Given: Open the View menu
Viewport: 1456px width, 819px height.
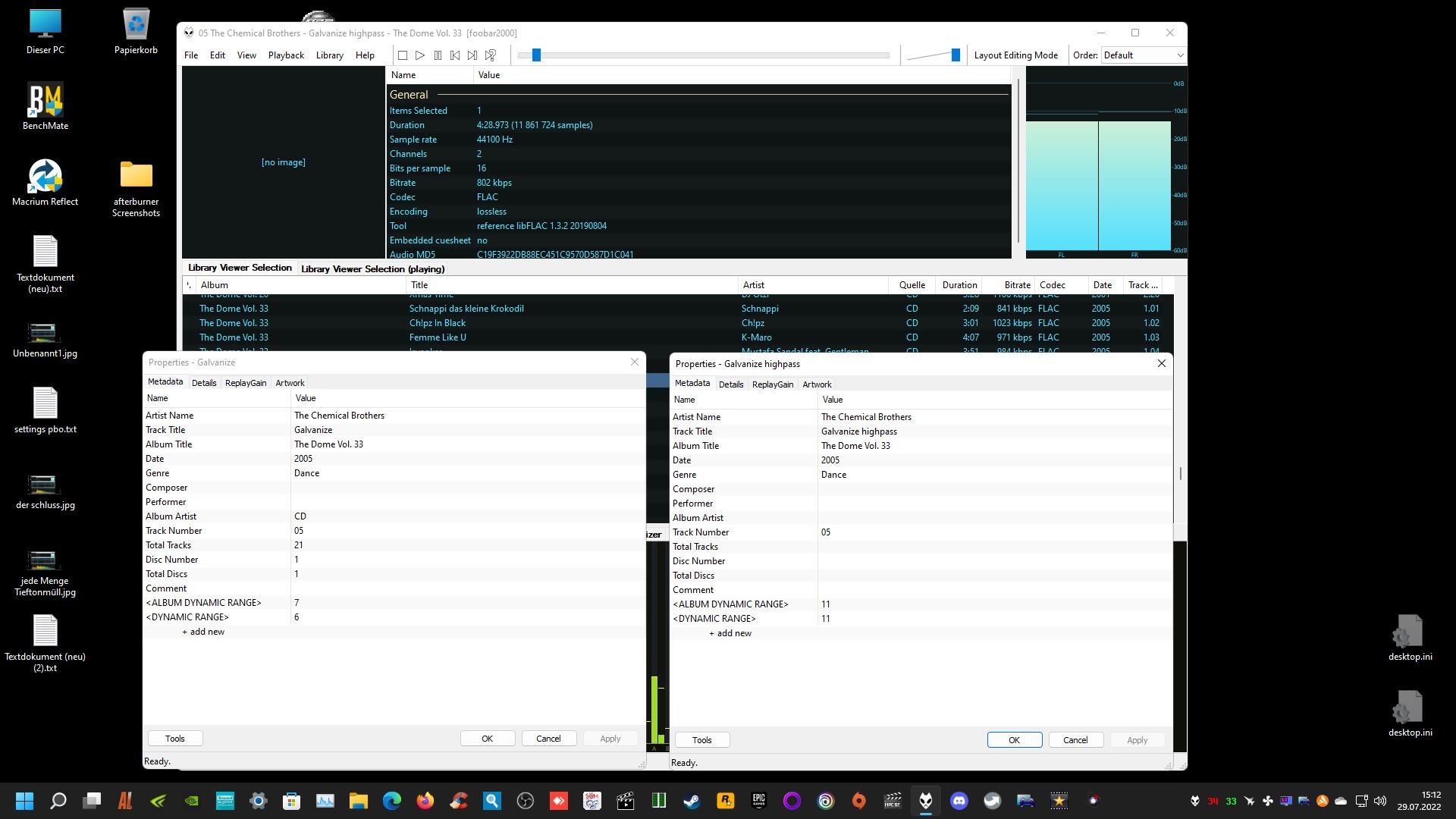Looking at the screenshot, I should pos(246,55).
